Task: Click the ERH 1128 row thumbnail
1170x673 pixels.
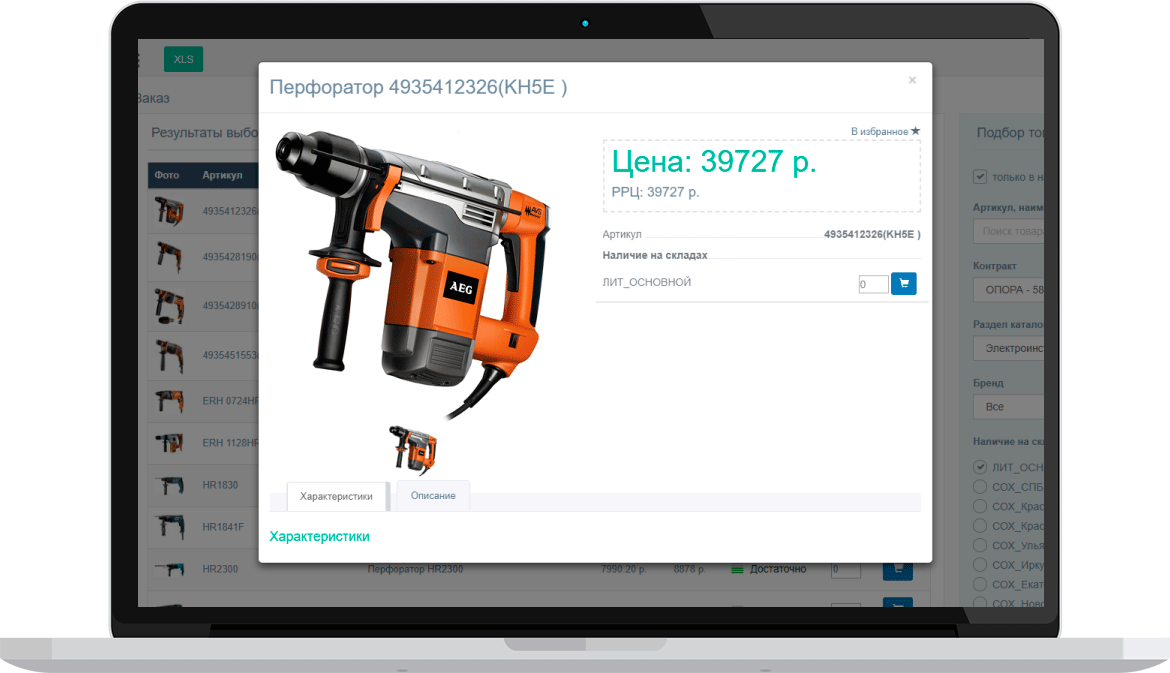Action: (x=169, y=442)
